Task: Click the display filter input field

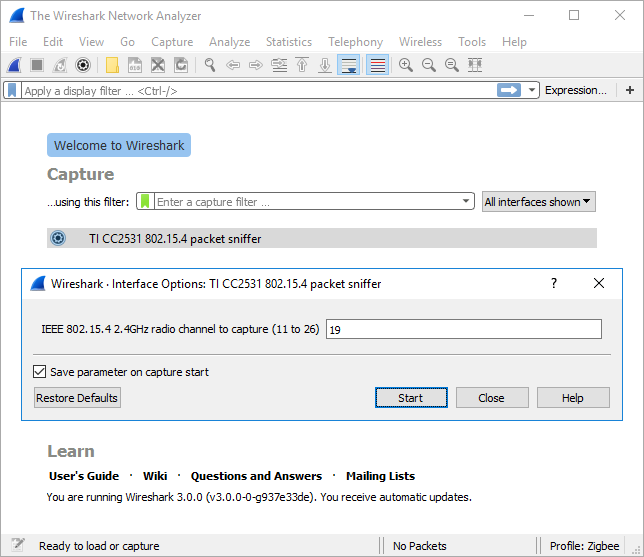Action: [x=259, y=90]
